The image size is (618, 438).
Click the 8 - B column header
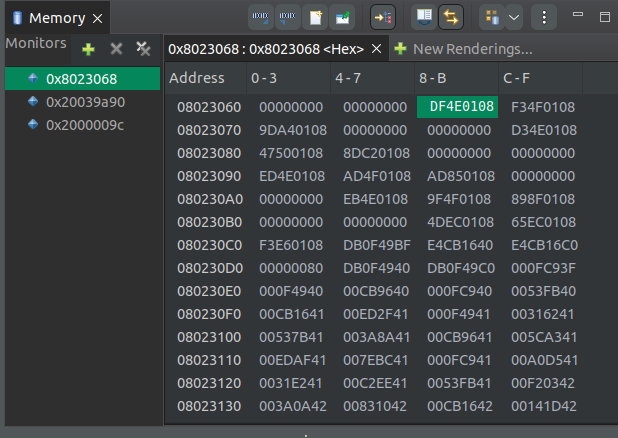click(456, 78)
